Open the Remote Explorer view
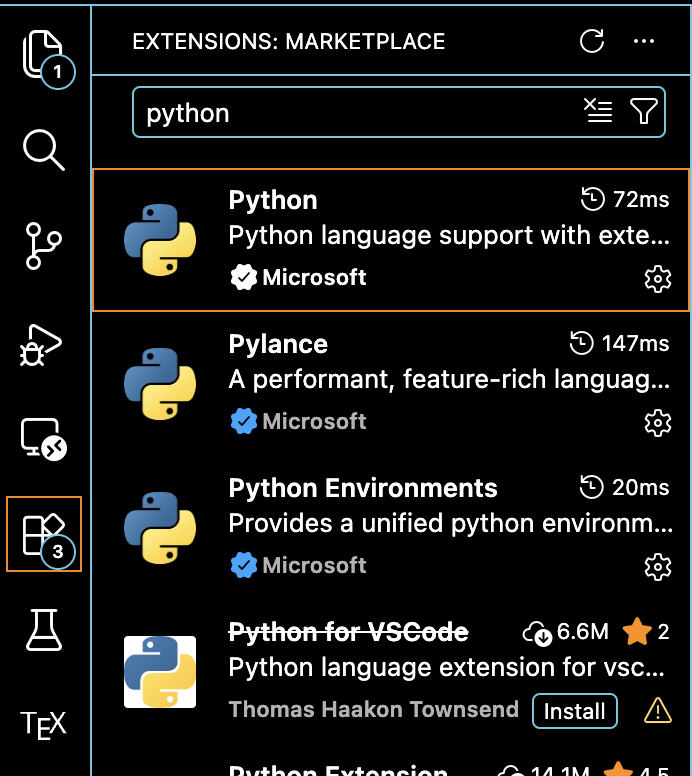This screenshot has width=692, height=776. pos(44,439)
